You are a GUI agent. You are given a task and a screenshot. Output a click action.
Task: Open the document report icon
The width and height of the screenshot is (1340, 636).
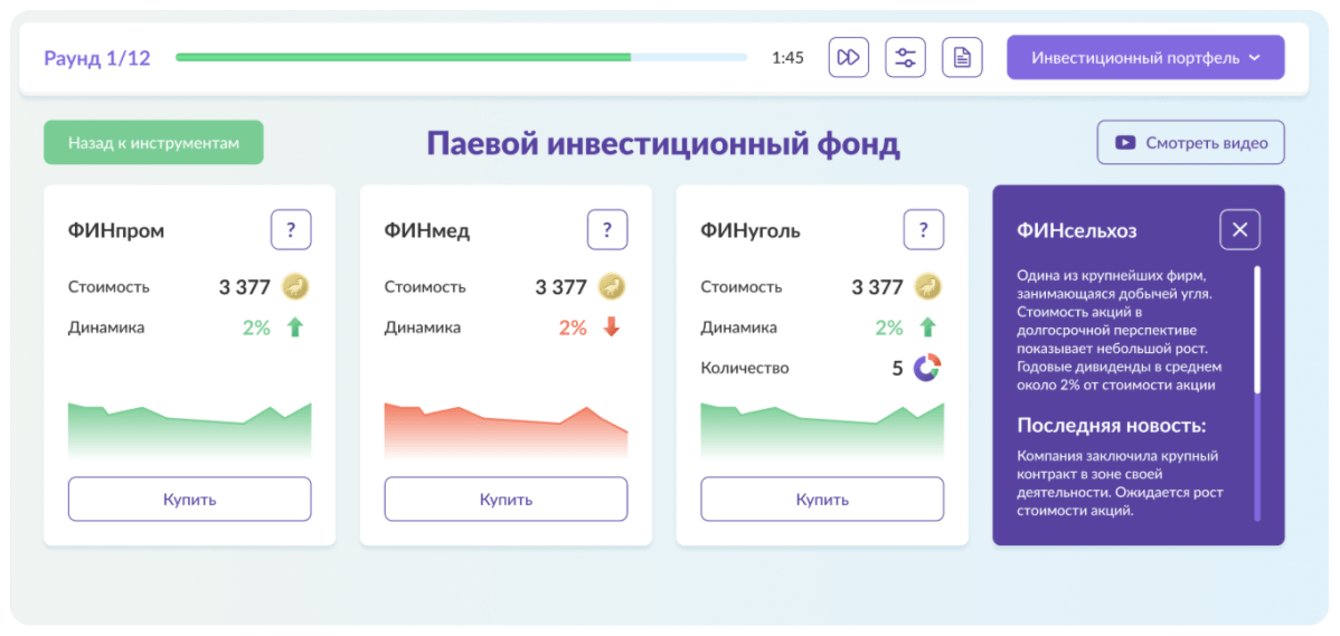coord(962,57)
